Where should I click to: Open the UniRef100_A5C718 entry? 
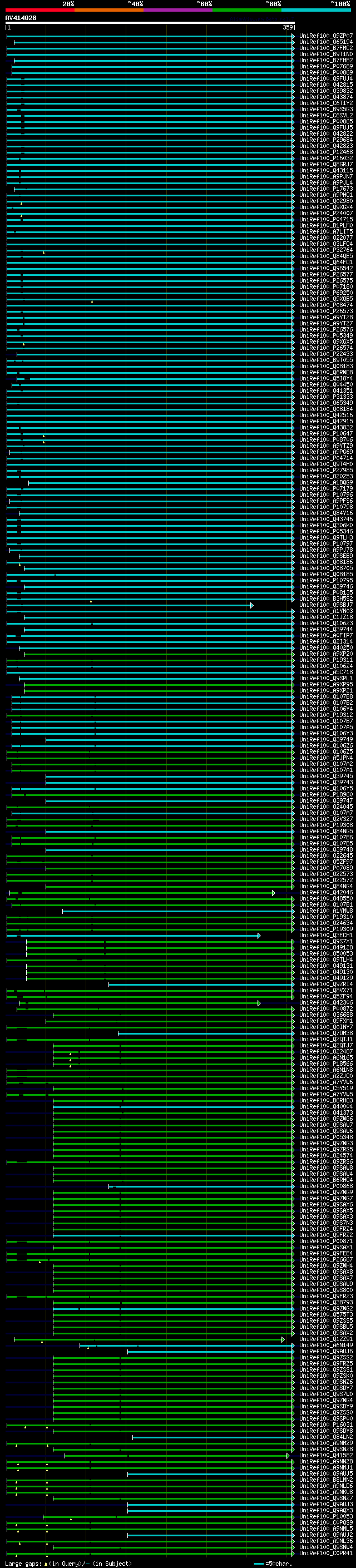click(325, 672)
